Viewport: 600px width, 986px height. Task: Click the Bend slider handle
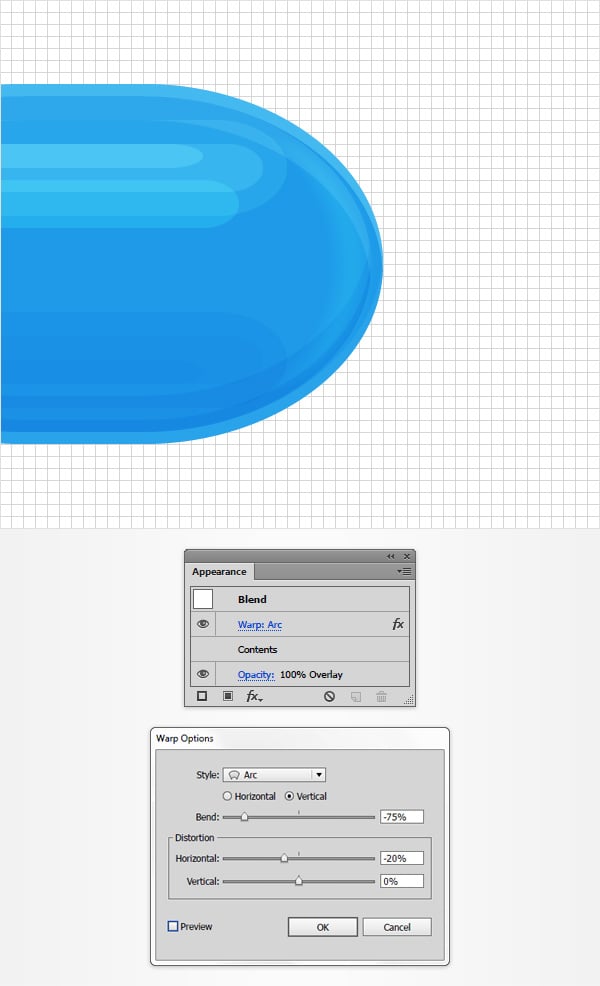[x=244, y=817]
